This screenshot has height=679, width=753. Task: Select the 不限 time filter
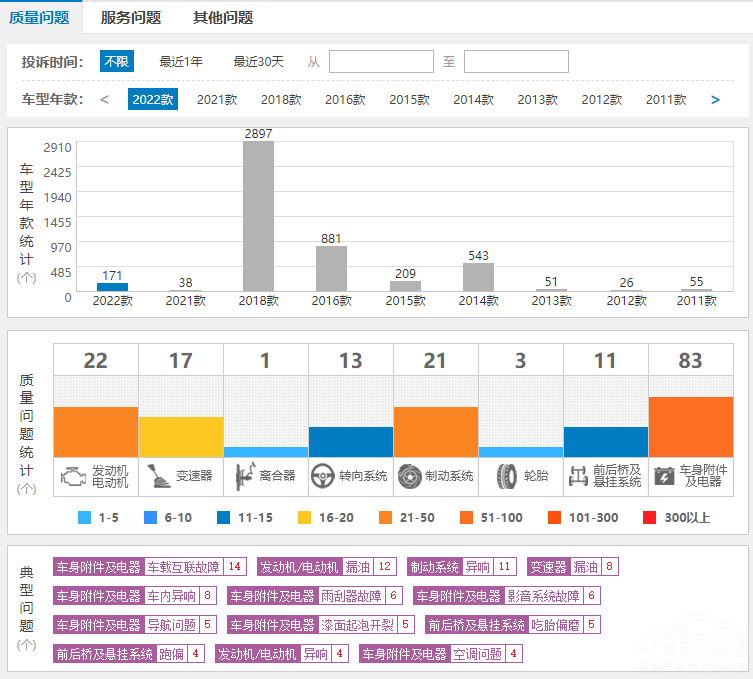(116, 62)
